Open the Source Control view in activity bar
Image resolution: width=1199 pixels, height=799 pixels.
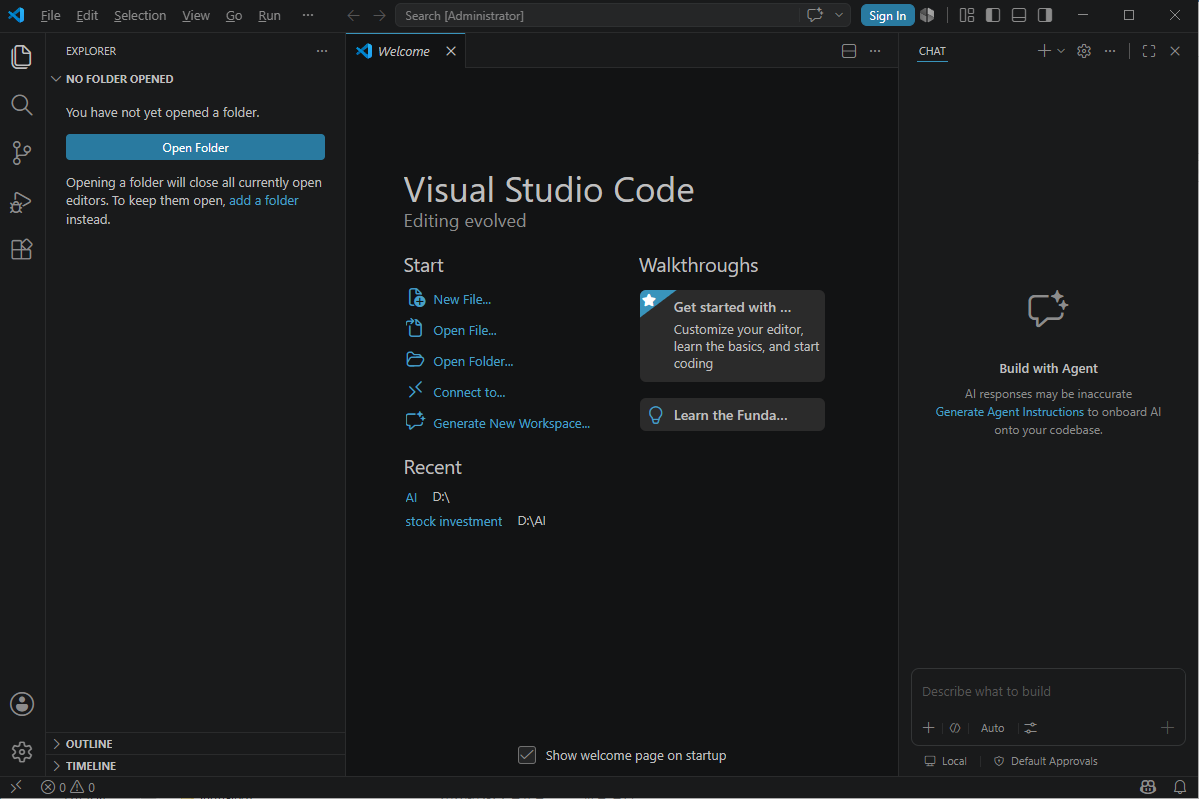(x=21, y=153)
